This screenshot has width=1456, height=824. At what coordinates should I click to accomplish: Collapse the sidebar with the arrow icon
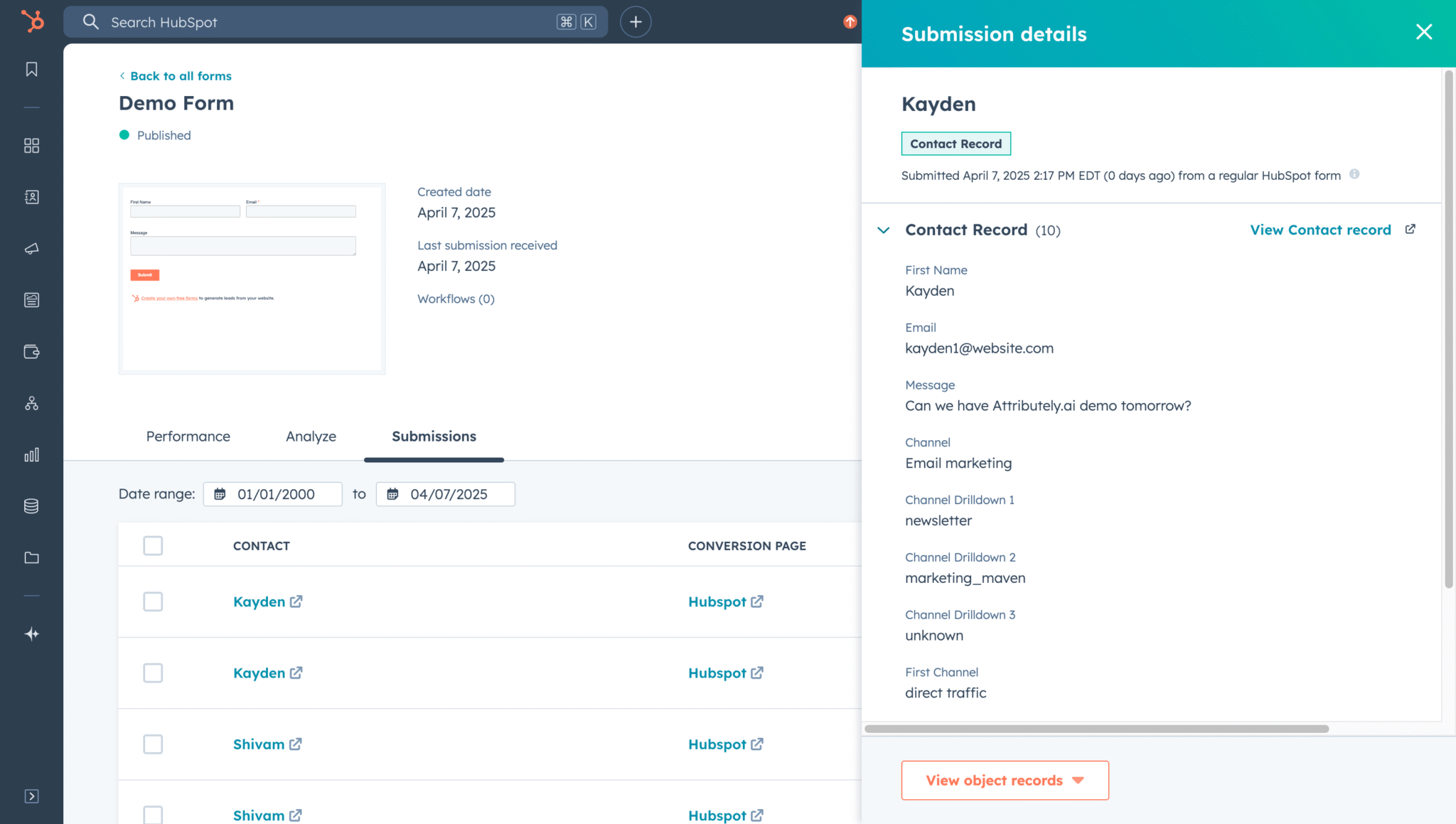click(31, 796)
